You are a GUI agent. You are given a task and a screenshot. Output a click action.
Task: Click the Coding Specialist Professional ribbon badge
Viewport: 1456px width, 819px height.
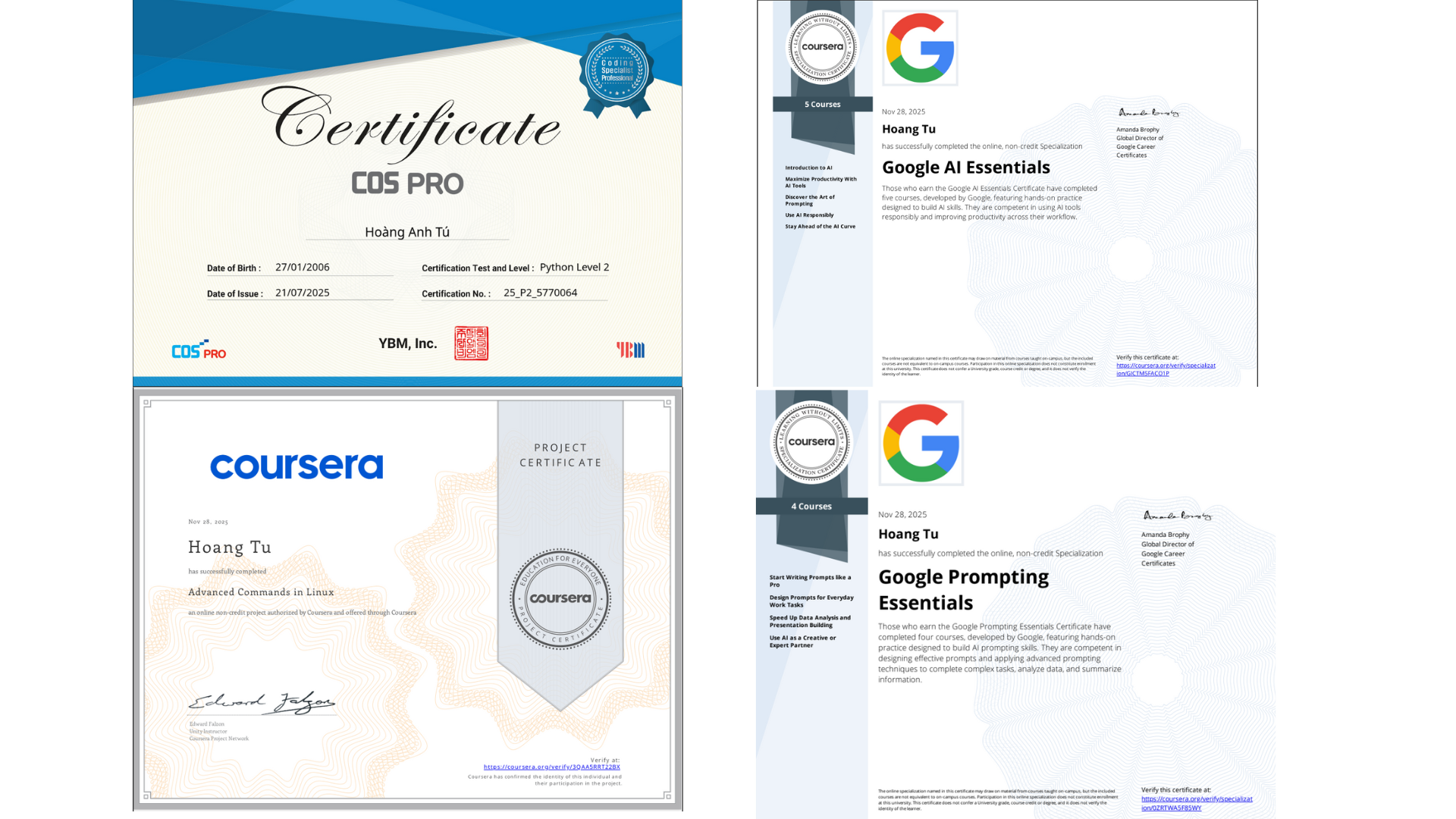(617, 74)
